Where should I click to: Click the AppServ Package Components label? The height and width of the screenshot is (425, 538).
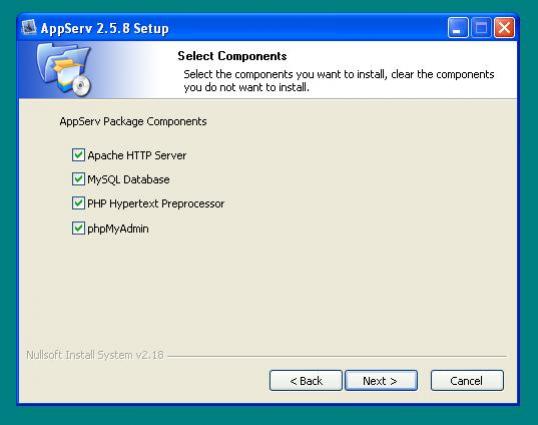(133, 121)
